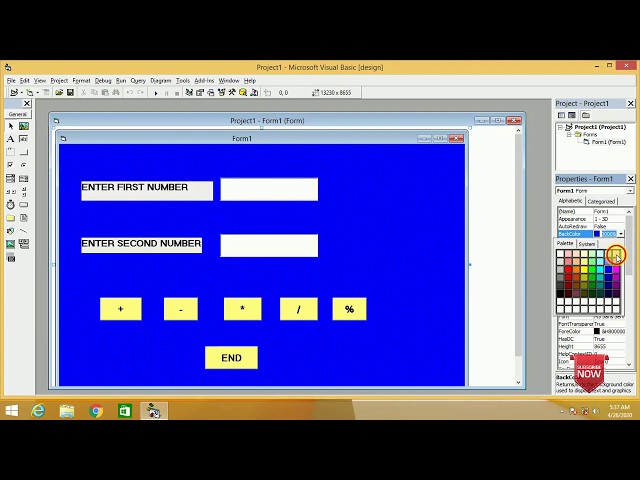
Task: Select the Line control tool
Action: click(24, 231)
